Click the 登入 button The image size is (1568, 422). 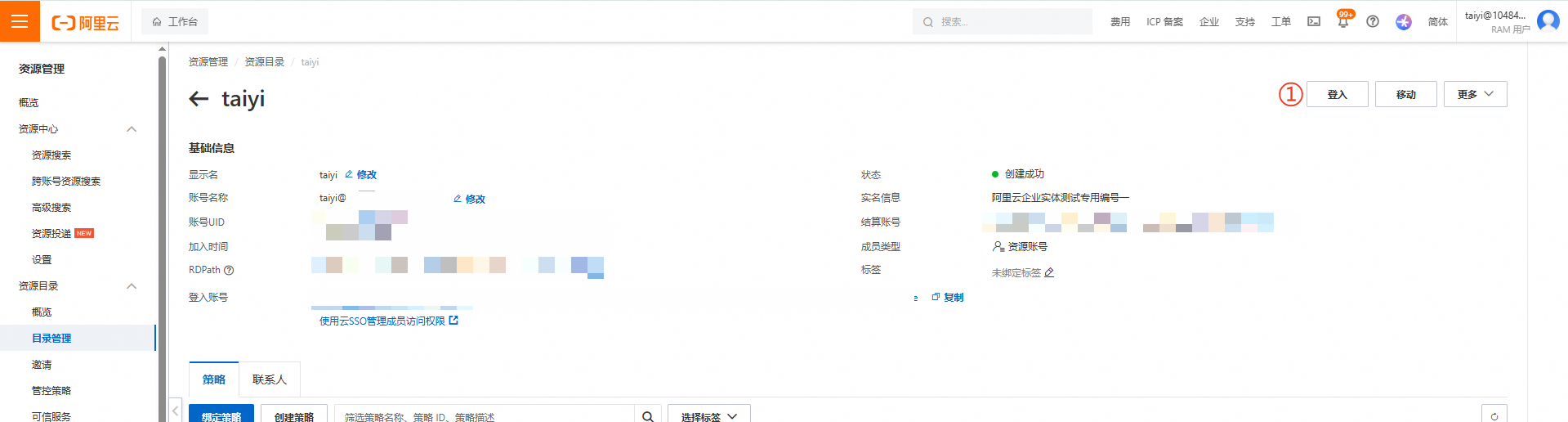[x=1337, y=94]
